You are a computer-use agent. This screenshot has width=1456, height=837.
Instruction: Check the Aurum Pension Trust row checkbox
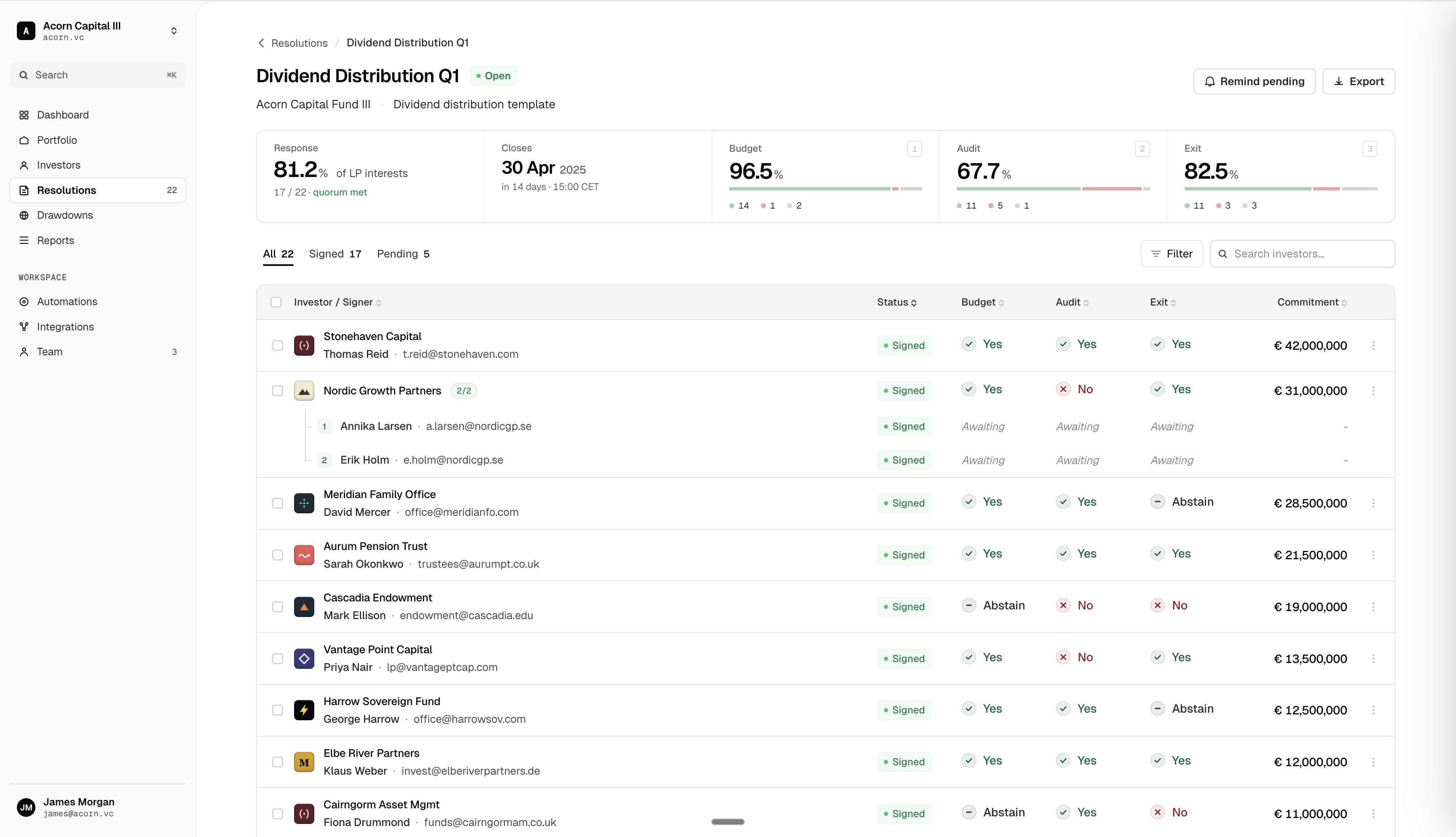[x=278, y=555]
